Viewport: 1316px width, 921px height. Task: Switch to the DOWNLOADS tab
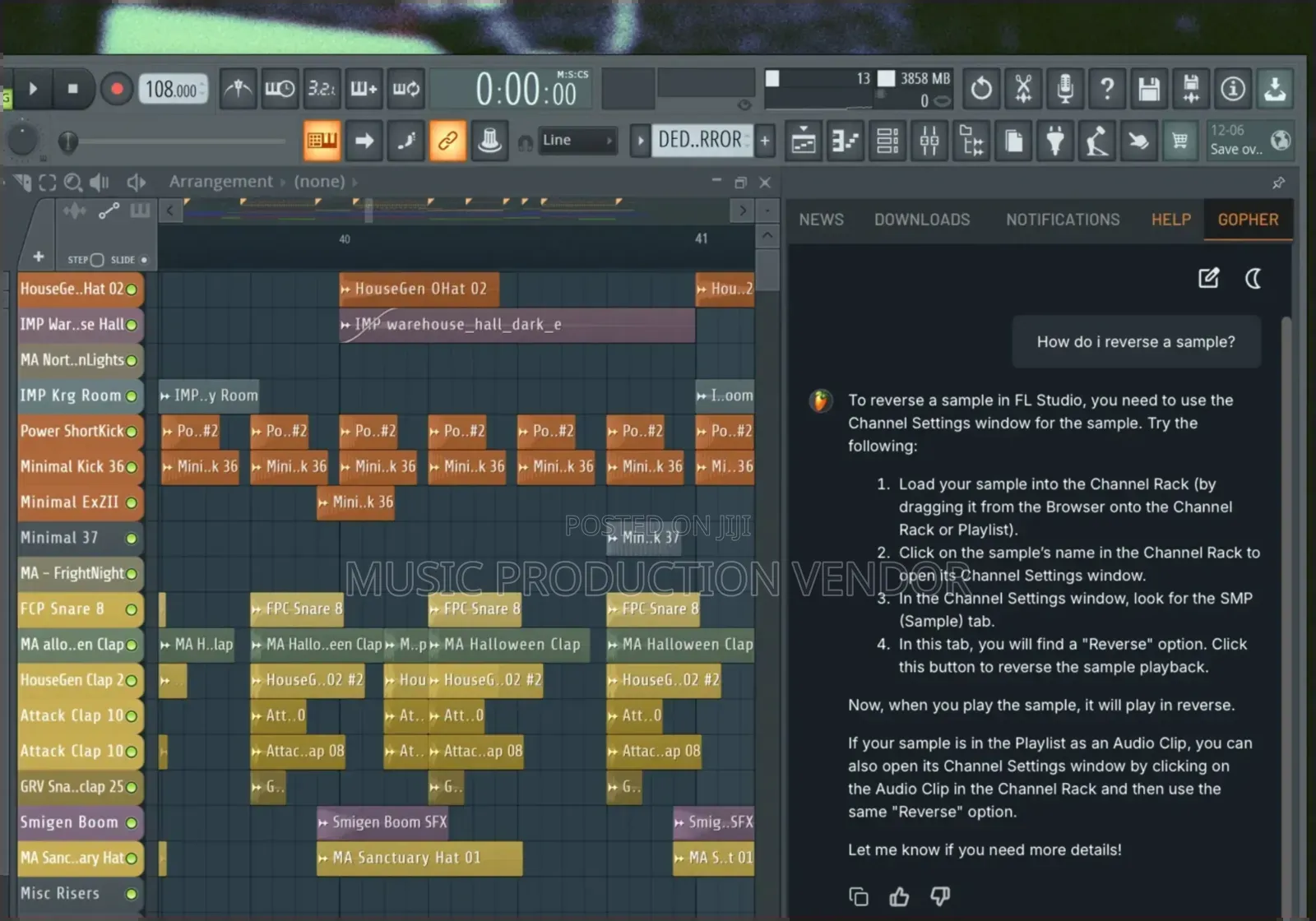tap(922, 220)
